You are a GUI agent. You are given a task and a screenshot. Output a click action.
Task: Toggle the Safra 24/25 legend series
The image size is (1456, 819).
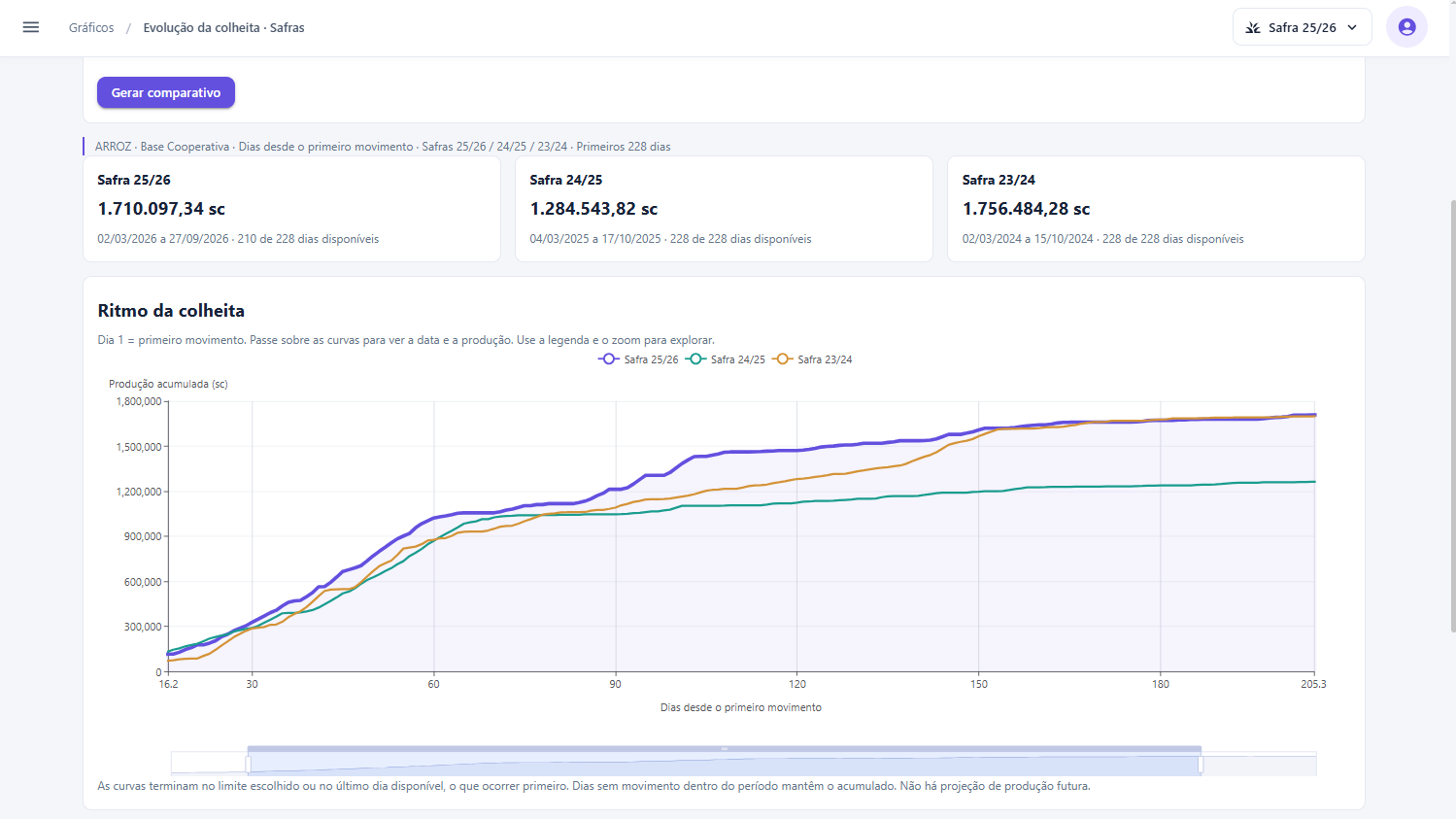(x=726, y=359)
